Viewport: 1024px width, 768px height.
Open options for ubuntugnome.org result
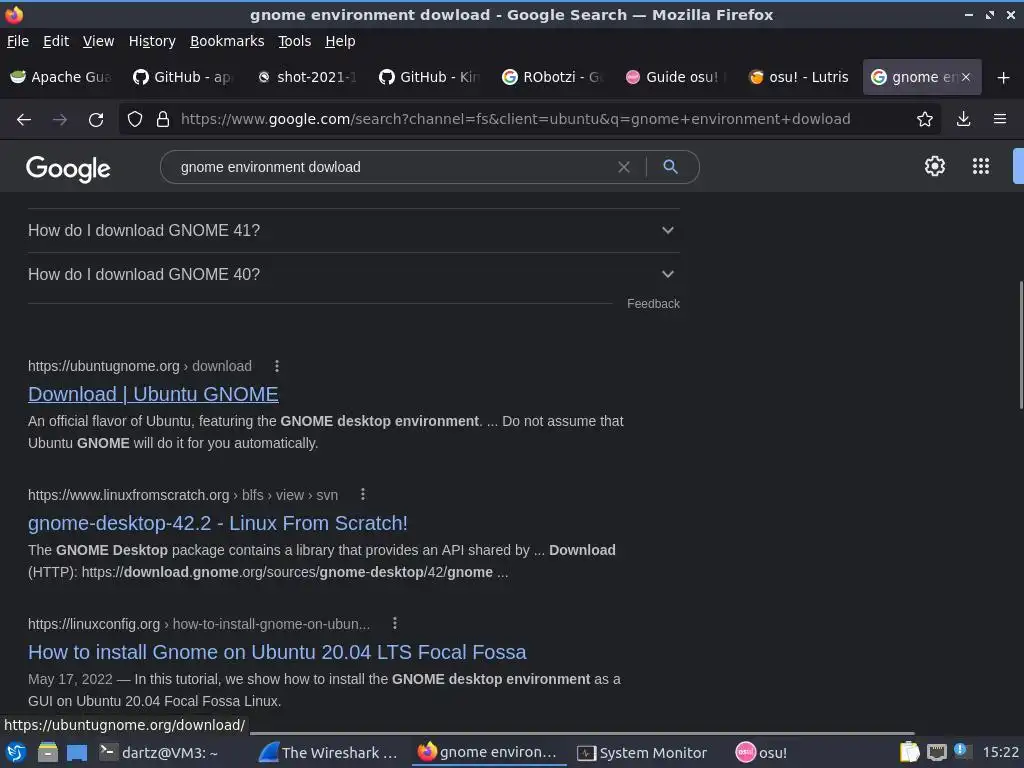click(x=277, y=366)
